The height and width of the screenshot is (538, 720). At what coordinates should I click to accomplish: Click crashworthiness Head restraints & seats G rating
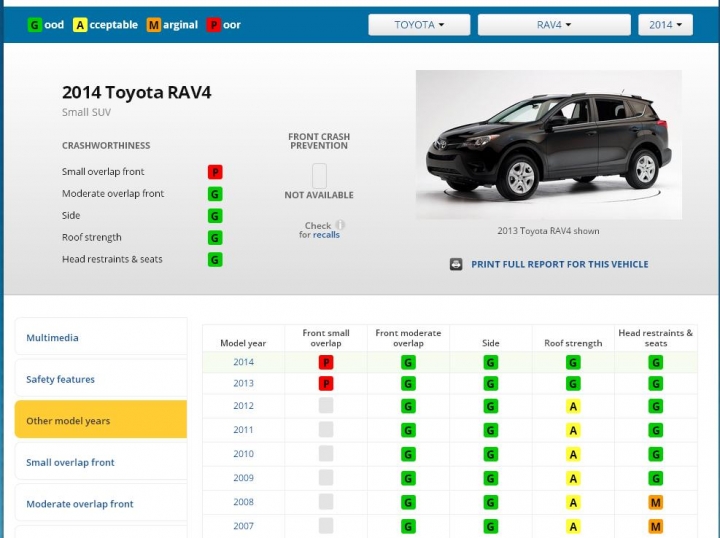click(215, 260)
